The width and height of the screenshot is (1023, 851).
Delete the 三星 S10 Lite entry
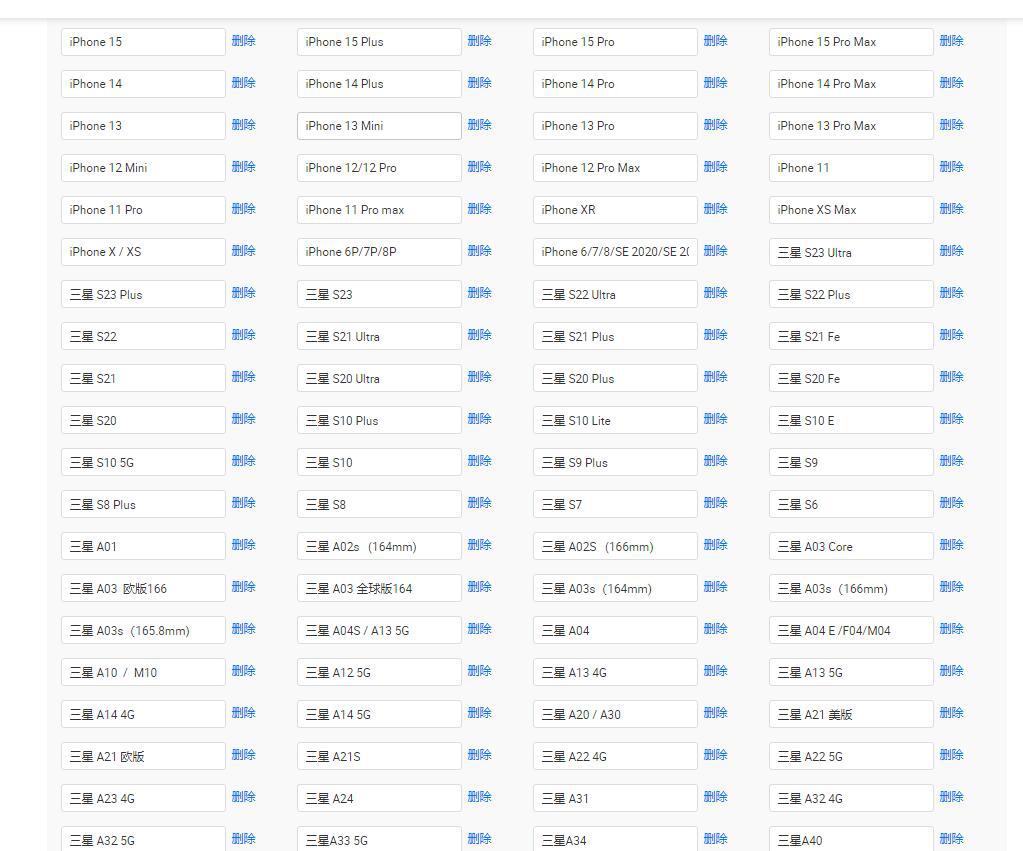pos(715,419)
